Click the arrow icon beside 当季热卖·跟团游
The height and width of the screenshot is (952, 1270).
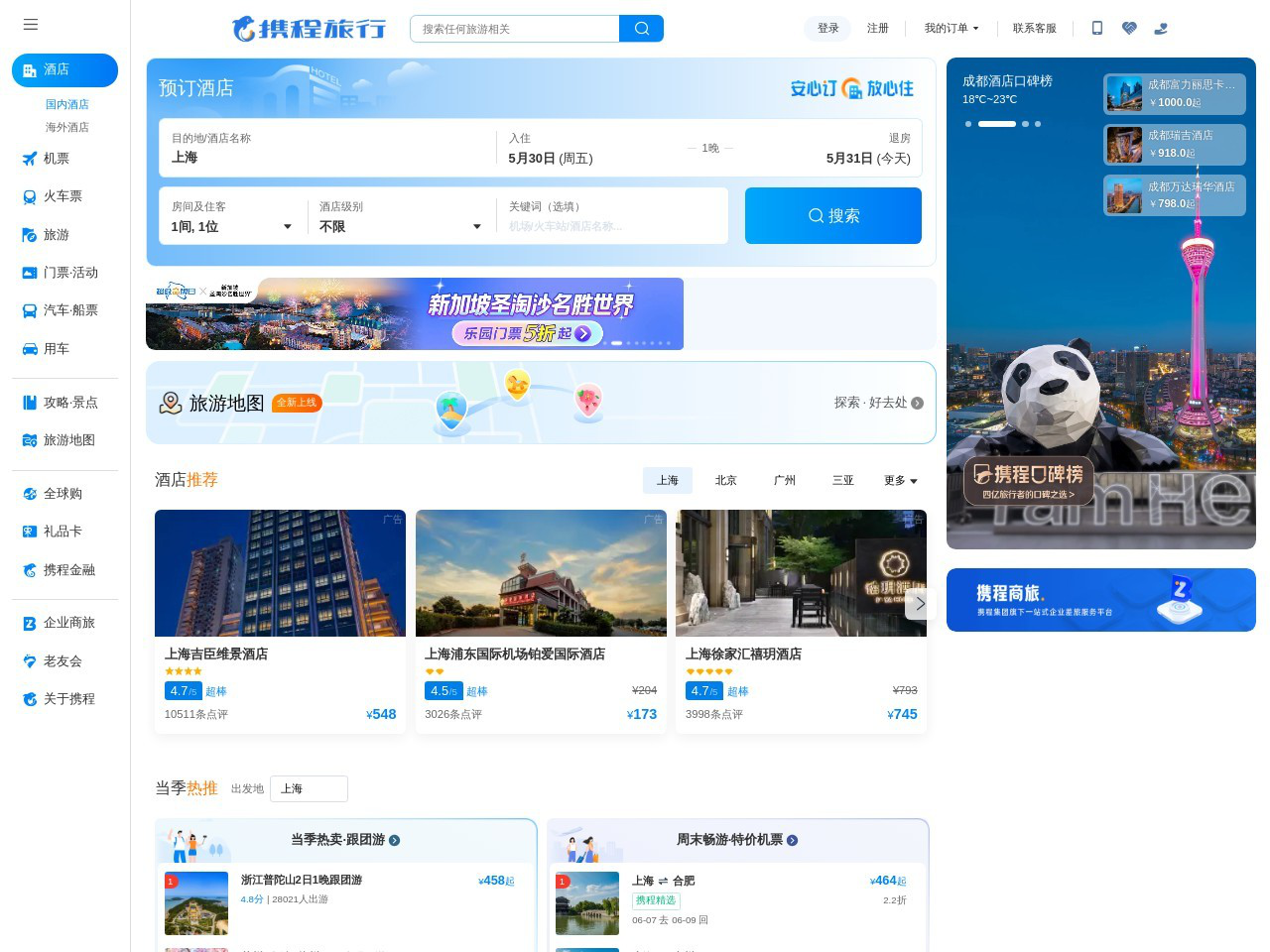click(x=394, y=840)
